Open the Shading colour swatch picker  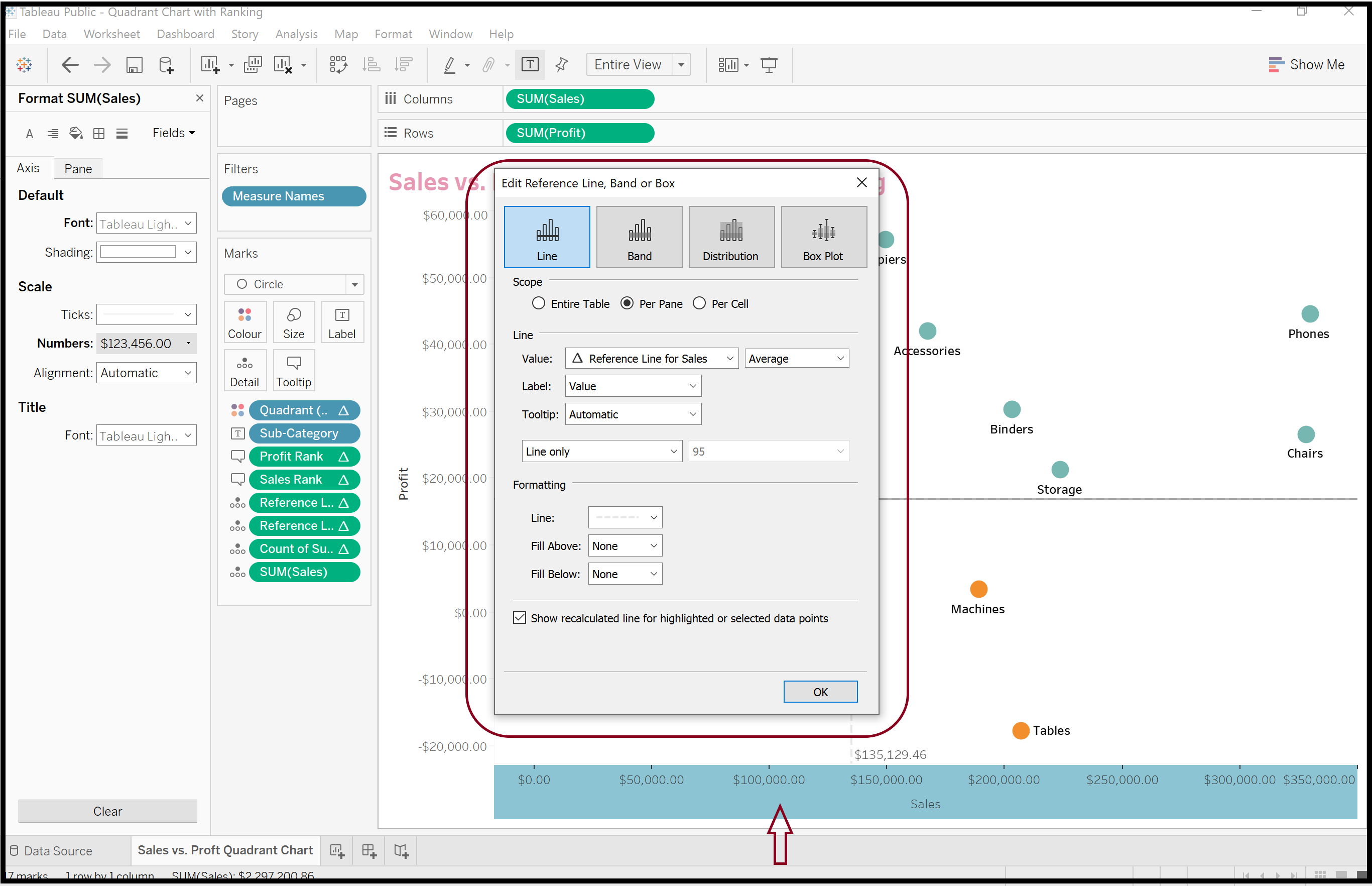(146, 252)
